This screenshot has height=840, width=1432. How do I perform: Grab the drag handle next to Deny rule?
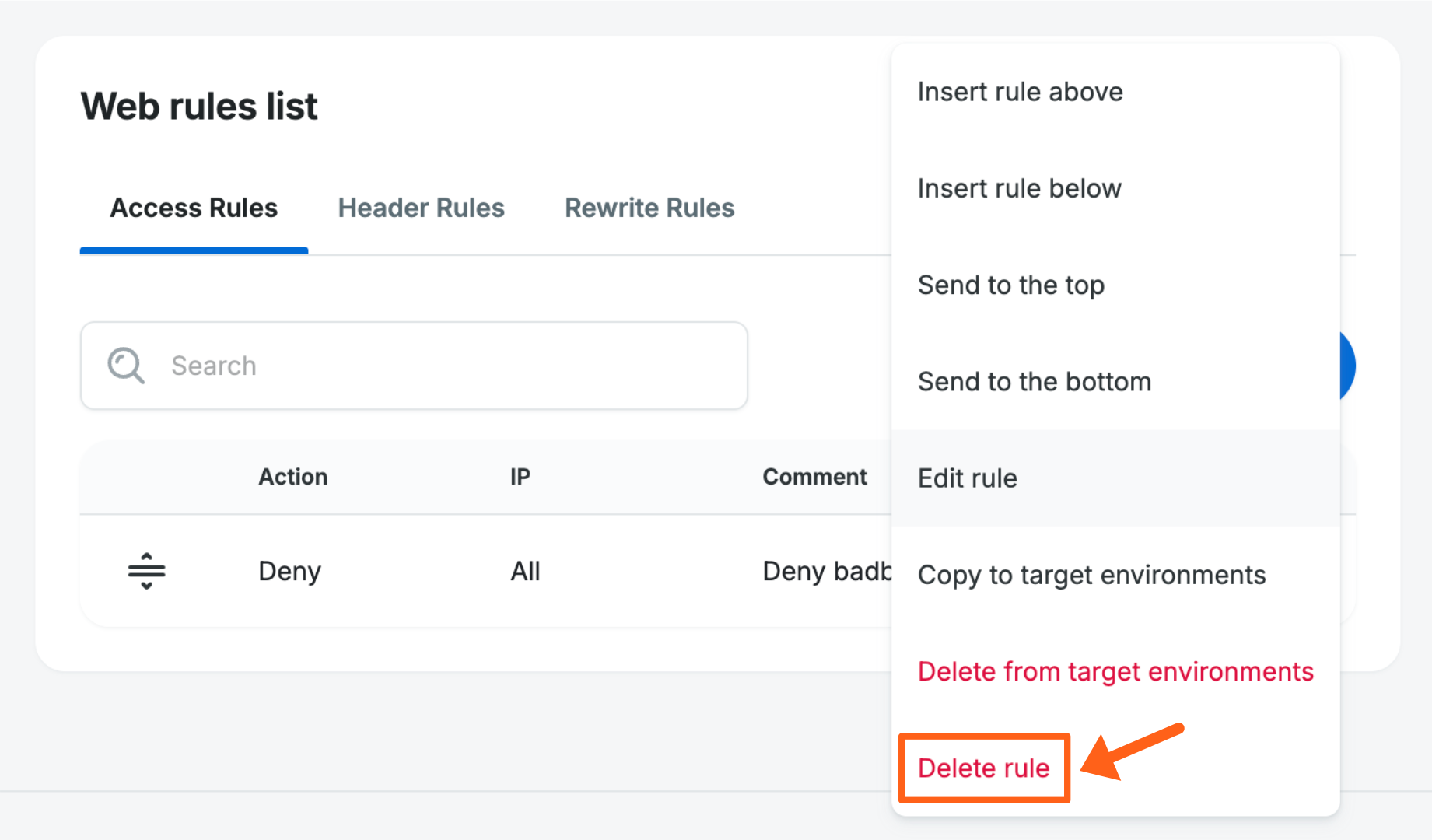tap(145, 571)
